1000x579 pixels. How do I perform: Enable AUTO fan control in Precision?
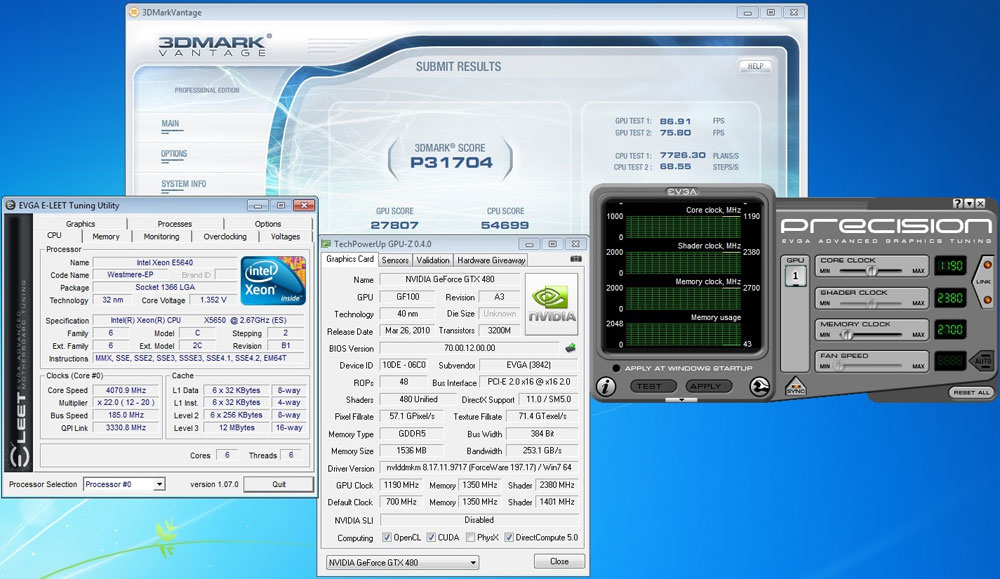coord(982,359)
